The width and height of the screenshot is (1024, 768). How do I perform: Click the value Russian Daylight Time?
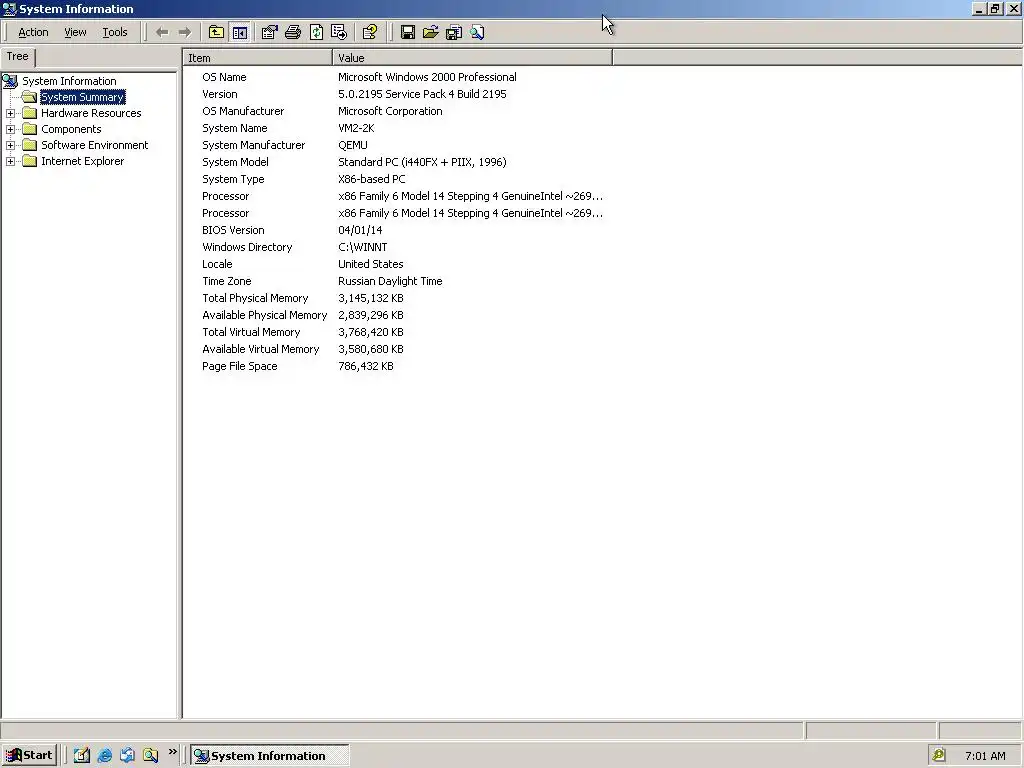pyautogui.click(x=390, y=281)
